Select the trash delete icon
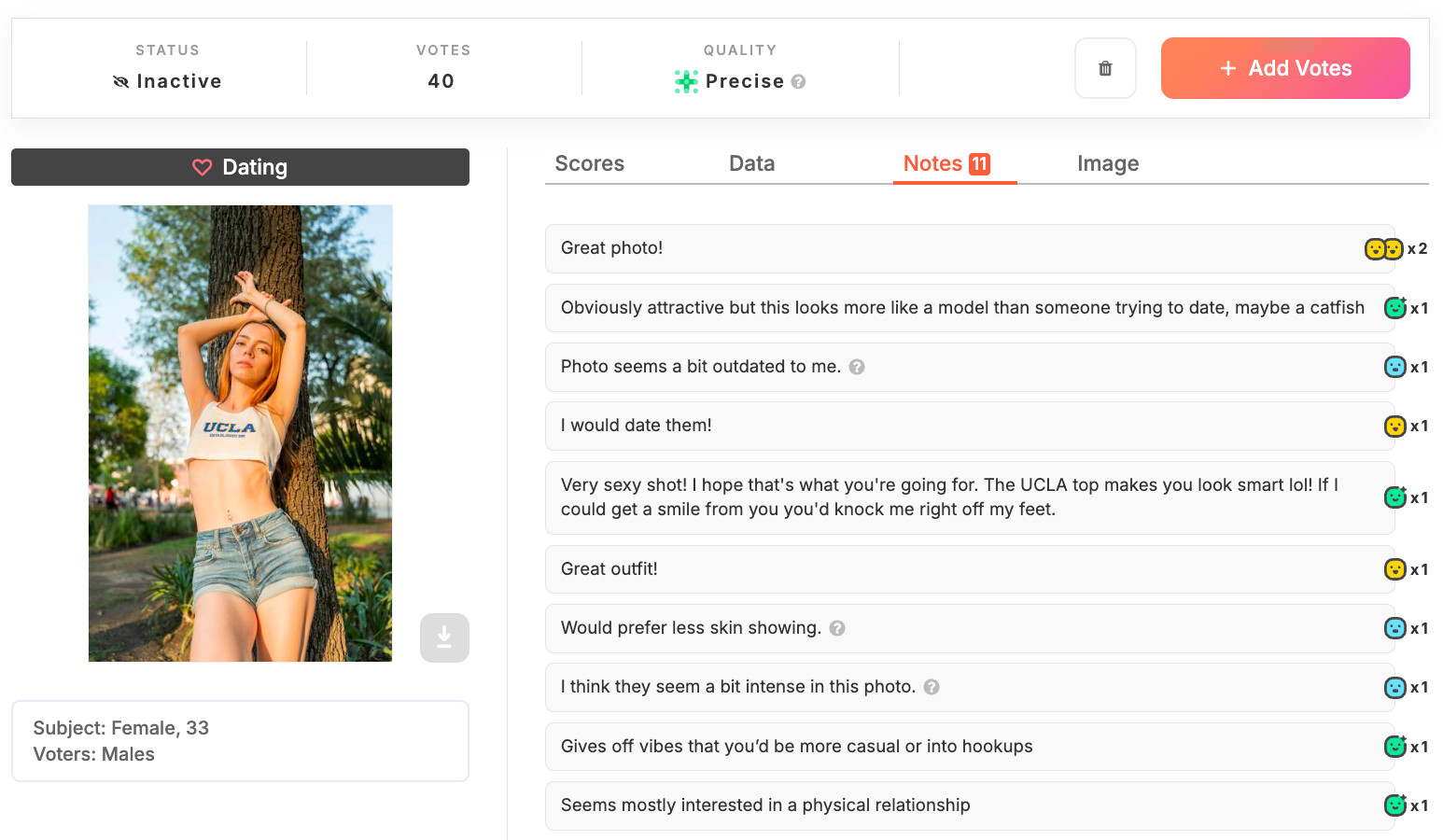Screen dimensions: 1443x840 pos(1105,67)
